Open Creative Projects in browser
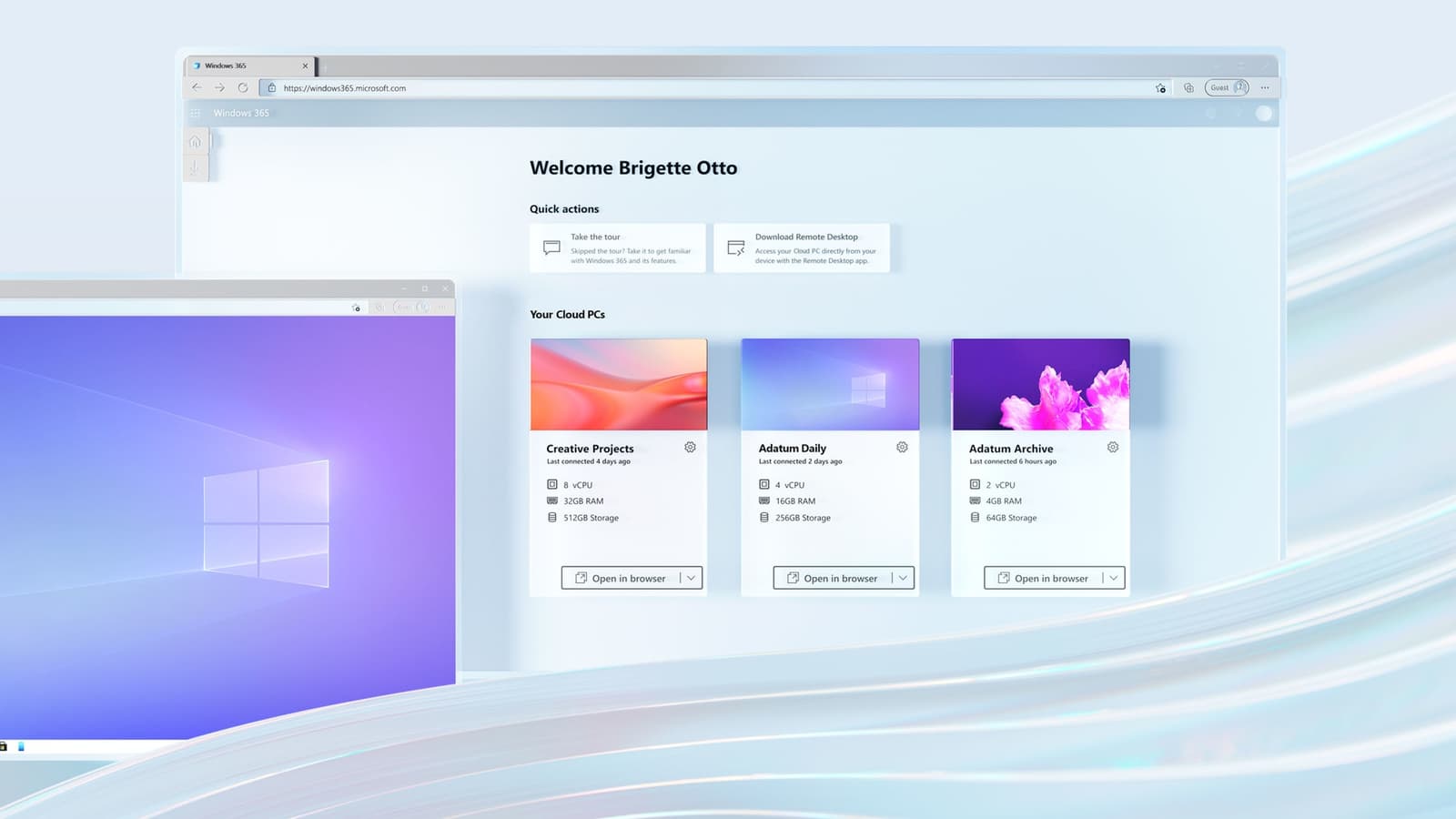Screen dimensions: 1456x819 pos(621,578)
